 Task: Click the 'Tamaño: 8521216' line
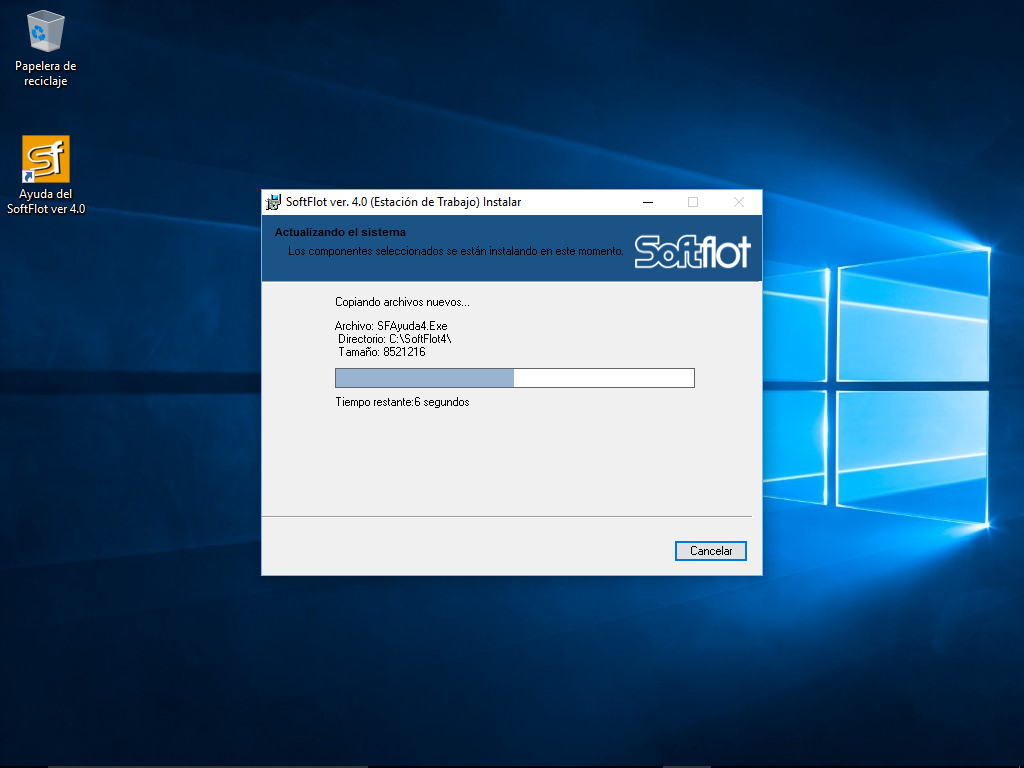[x=382, y=352]
